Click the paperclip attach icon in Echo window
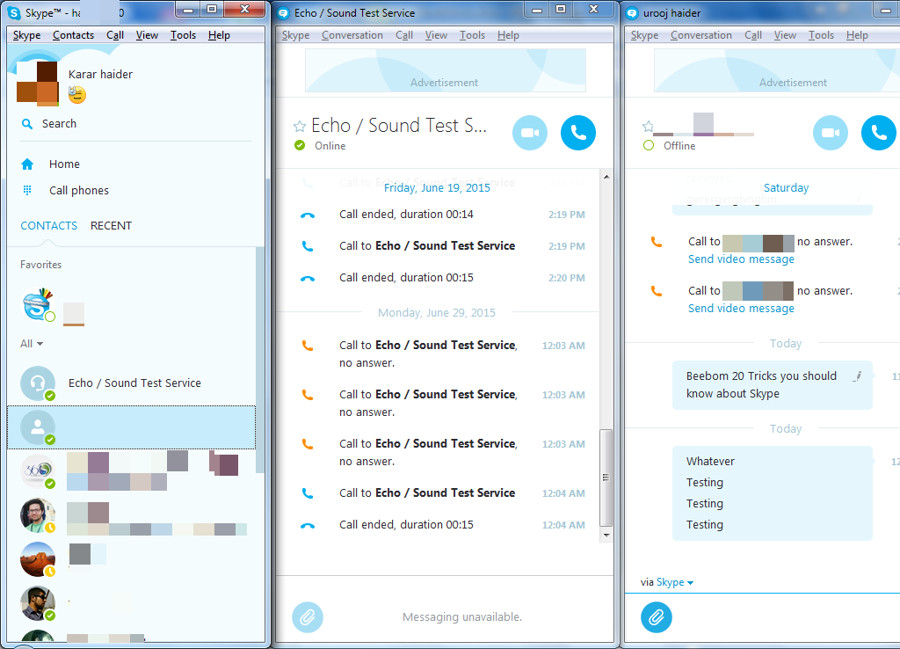 (308, 617)
